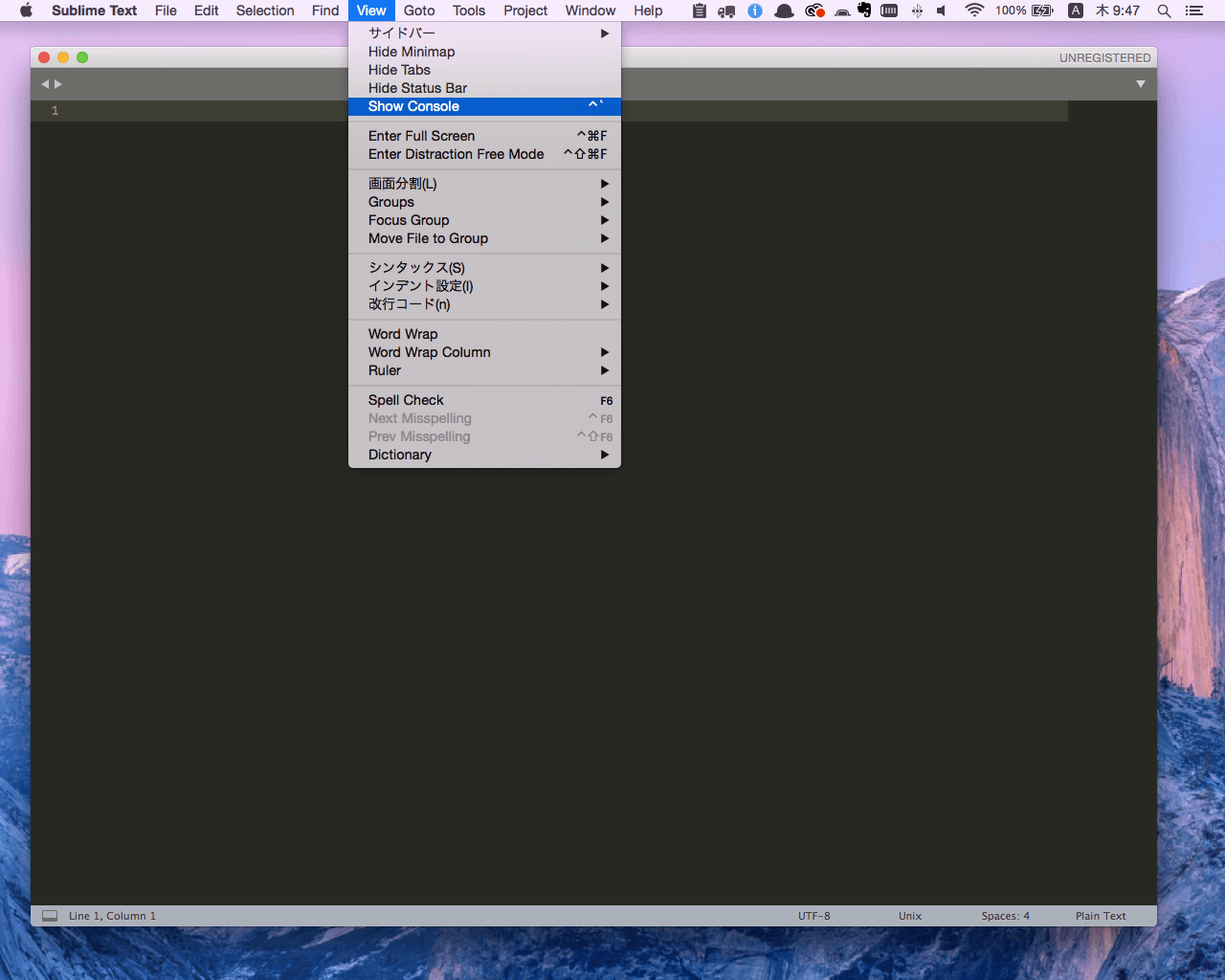Open the Evernote elephant menu bar icon
The image size is (1225, 980).
pyautogui.click(x=864, y=11)
